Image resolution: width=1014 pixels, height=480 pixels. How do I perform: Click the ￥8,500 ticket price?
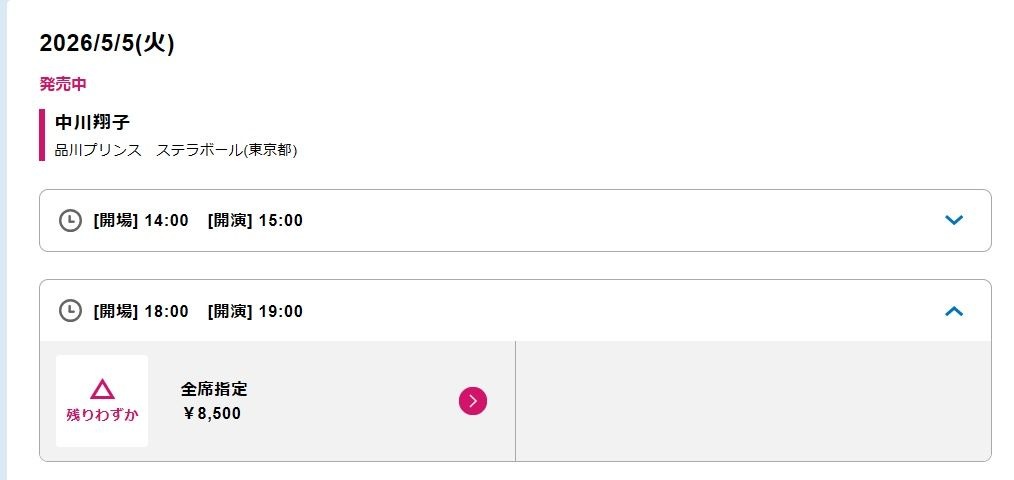[x=212, y=413]
